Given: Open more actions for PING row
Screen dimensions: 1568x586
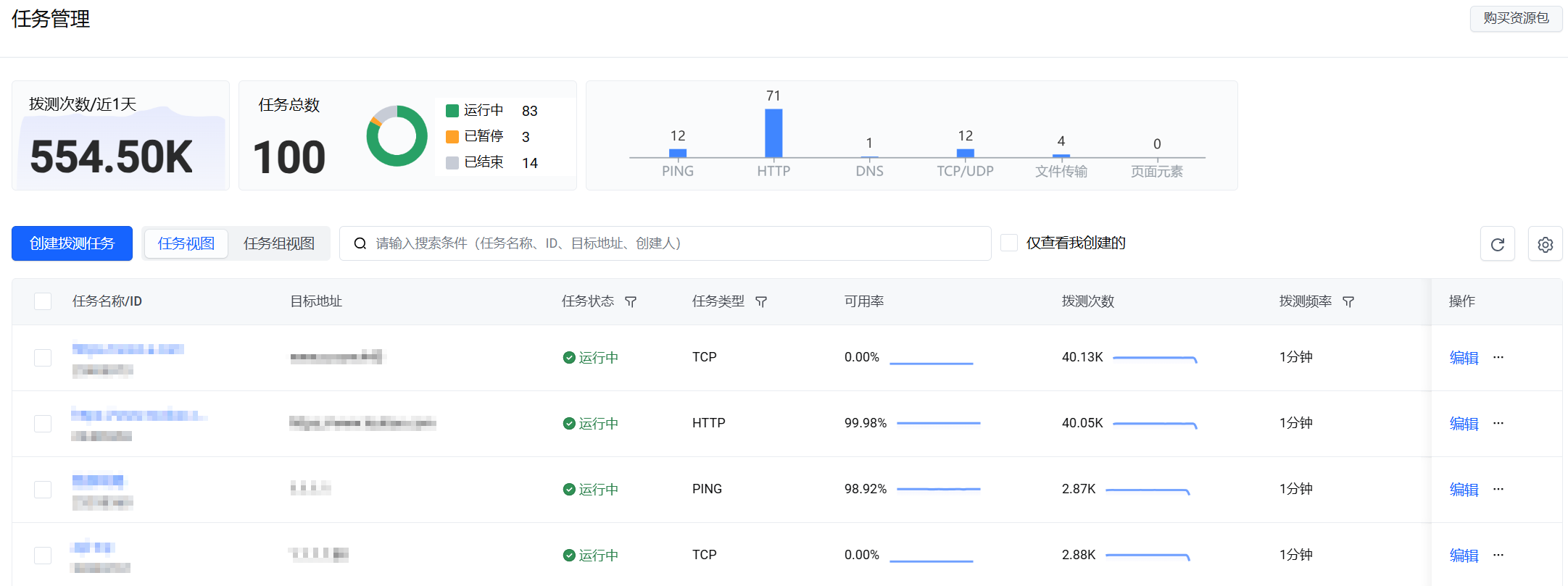Looking at the screenshot, I should (x=1498, y=489).
